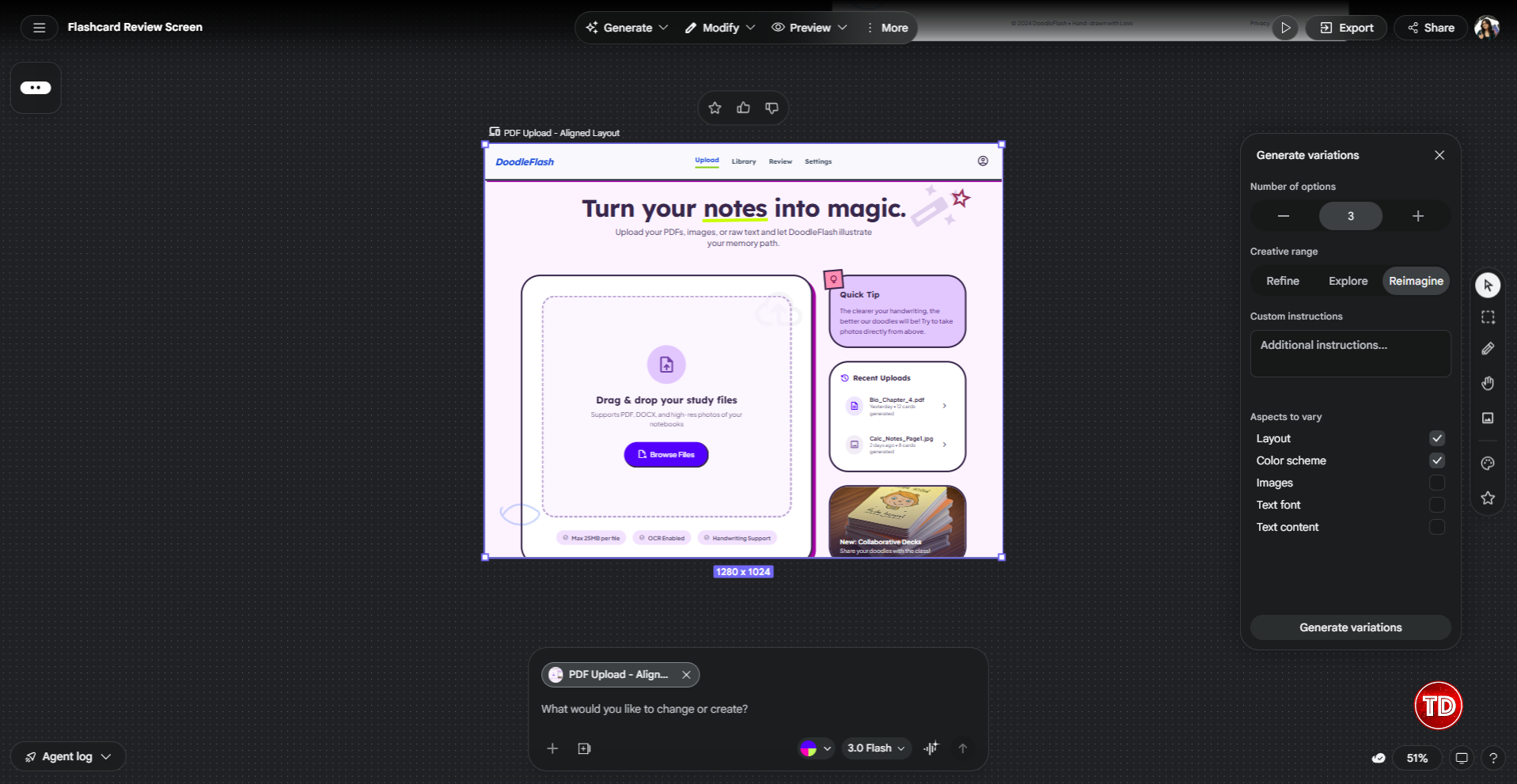This screenshot has width=1517, height=784.
Task: Open the color palette tool
Action: tap(1488, 463)
